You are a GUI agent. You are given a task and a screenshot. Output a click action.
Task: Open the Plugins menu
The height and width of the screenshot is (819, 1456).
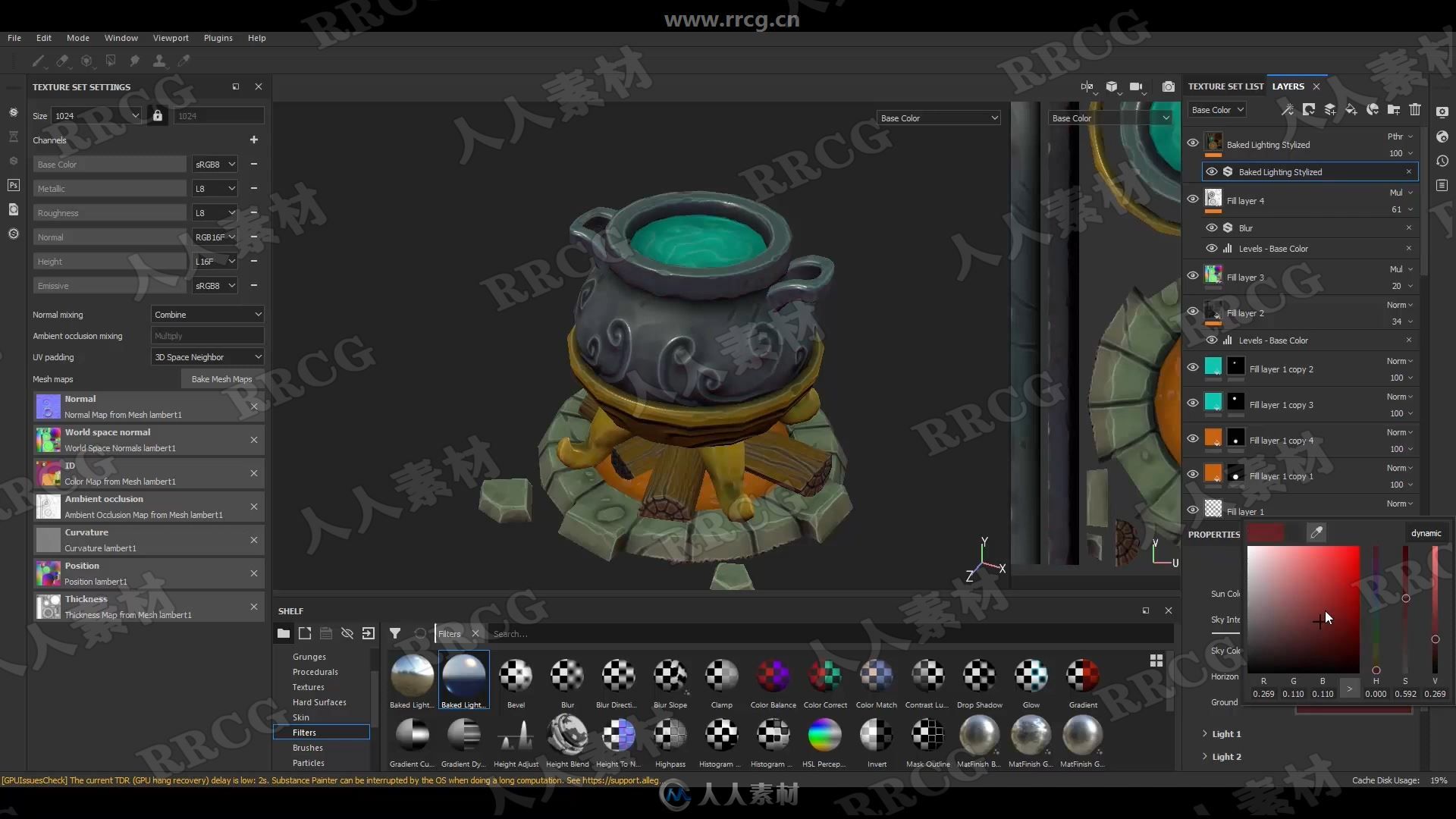[218, 38]
